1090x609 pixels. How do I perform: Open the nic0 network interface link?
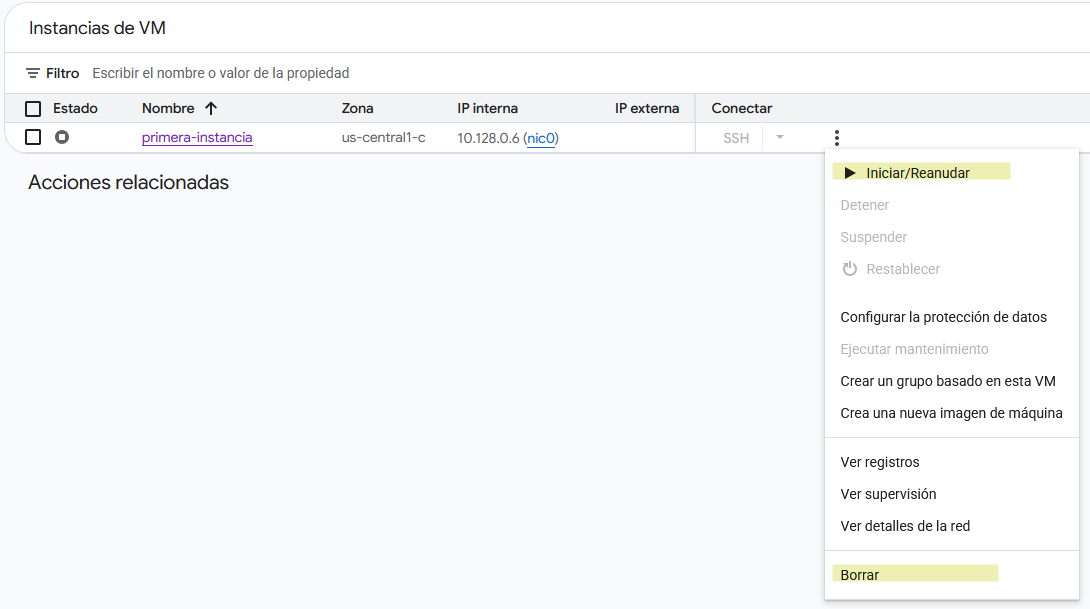point(540,138)
